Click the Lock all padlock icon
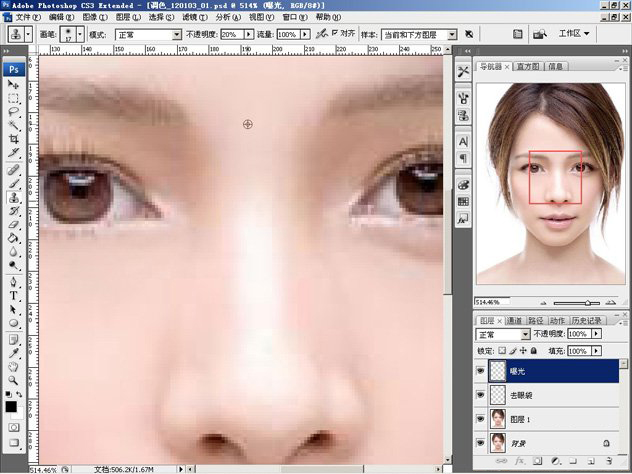Viewport: 632px width, 474px height. click(533, 352)
